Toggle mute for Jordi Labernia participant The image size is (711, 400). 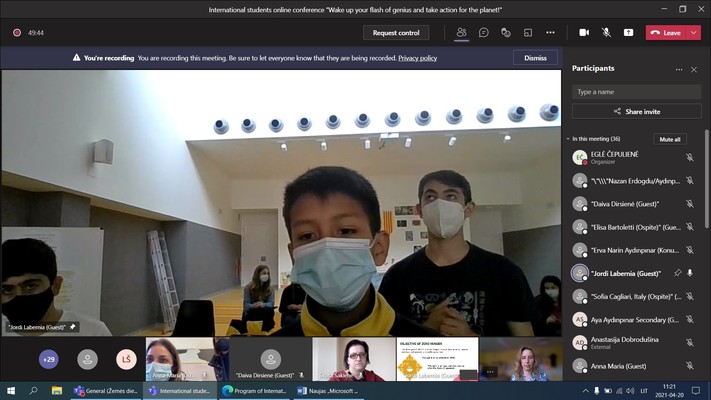pos(690,272)
